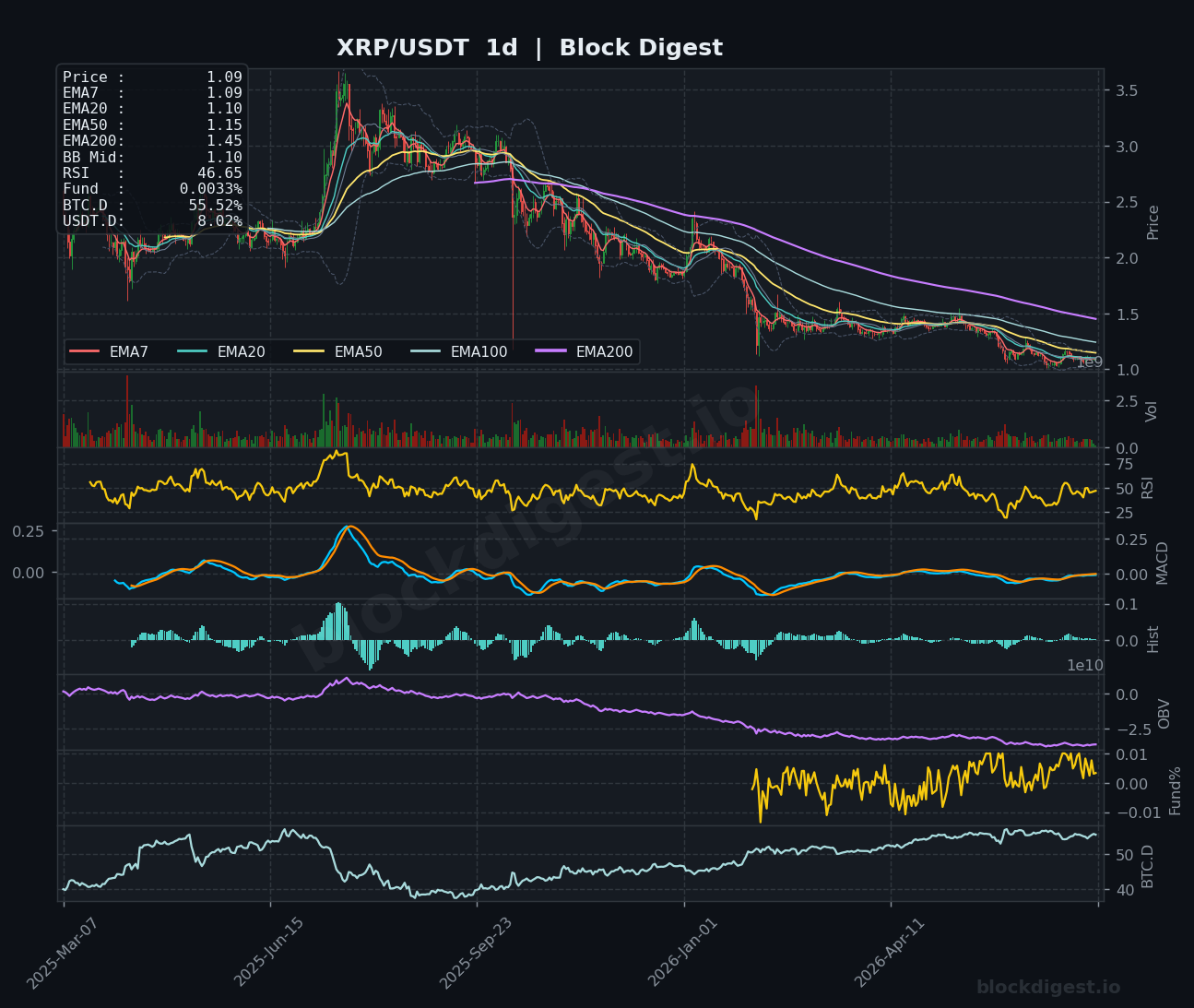The height and width of the screenshot is (1008, 1194).
Task: Select the Price row in info box
Action: 152,77
